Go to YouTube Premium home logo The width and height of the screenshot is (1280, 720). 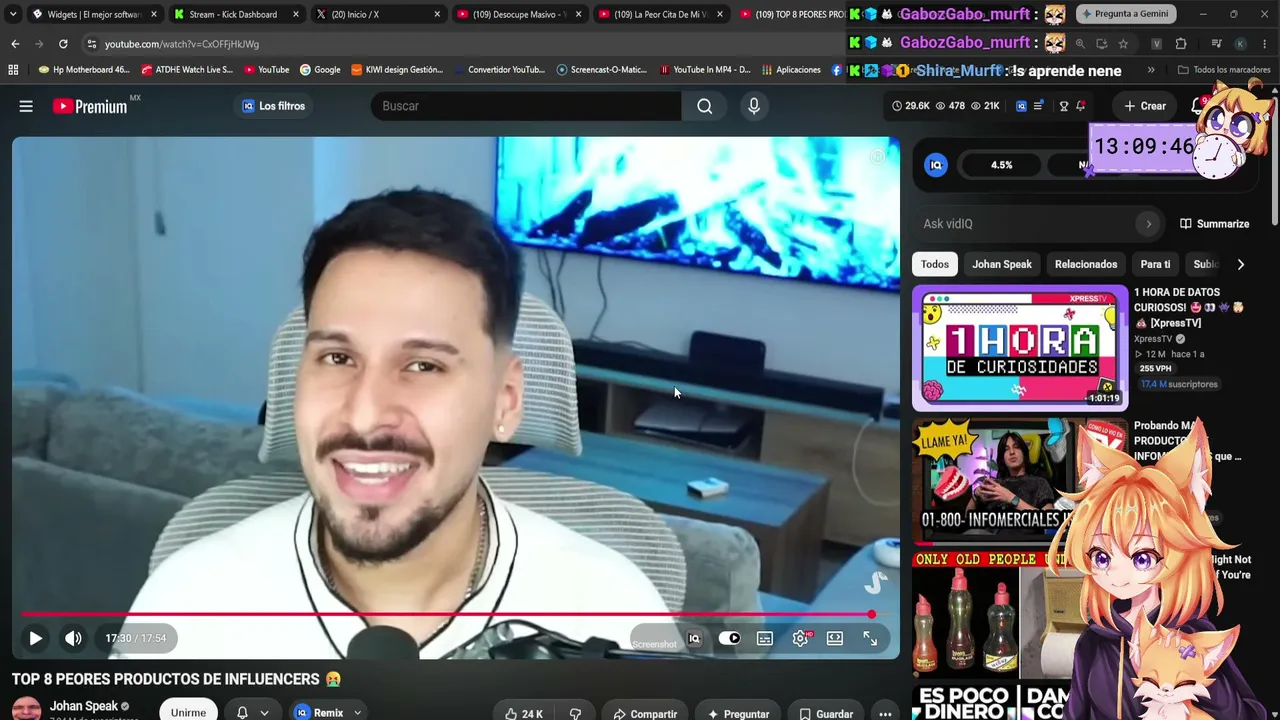coord(91,106)
